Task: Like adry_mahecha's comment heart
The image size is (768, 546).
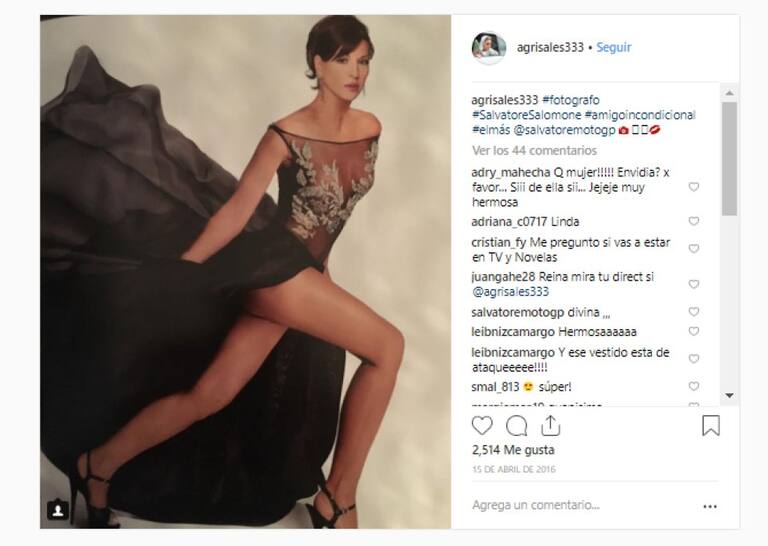Action: click(x=694, y=187)
